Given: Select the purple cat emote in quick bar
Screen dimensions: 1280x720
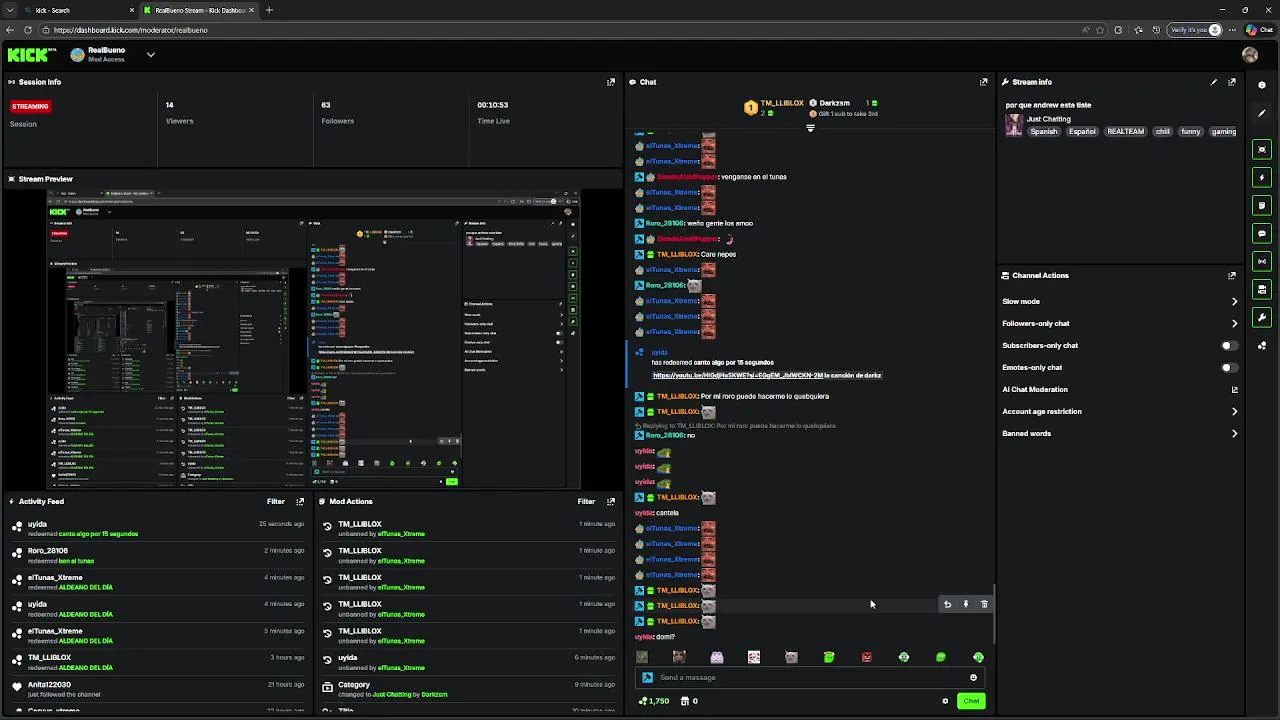Looking at the screenshot, I should pyautogui.click(x=717, y=657).
